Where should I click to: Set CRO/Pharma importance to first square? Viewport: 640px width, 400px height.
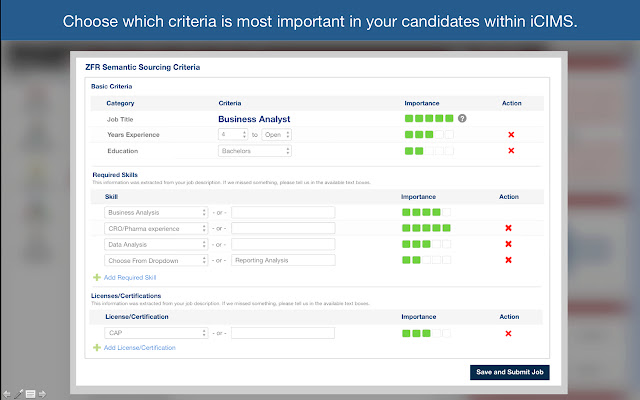(406, 228)
